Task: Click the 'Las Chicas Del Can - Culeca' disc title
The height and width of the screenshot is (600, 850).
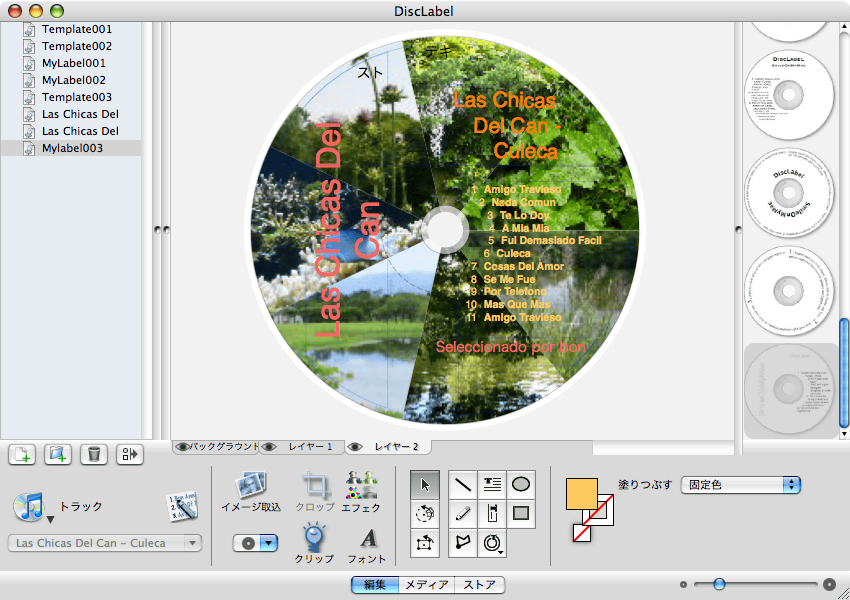Action: click(x=506, y=125)
